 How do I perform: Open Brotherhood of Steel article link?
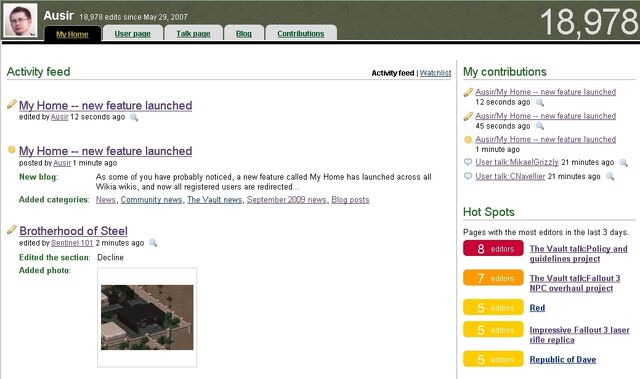[x=73, y=231]
